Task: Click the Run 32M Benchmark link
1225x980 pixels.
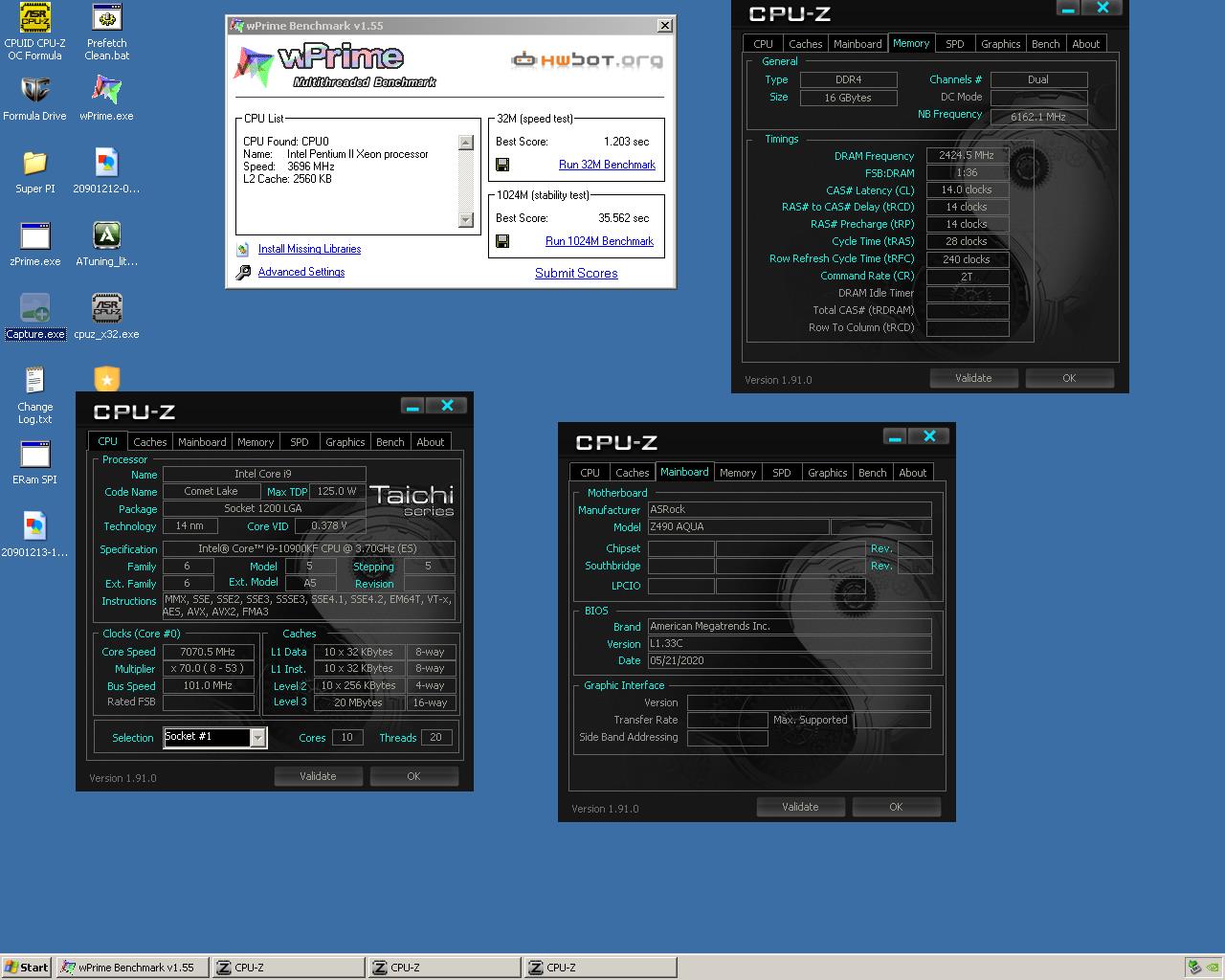Action: click(607, 165)
